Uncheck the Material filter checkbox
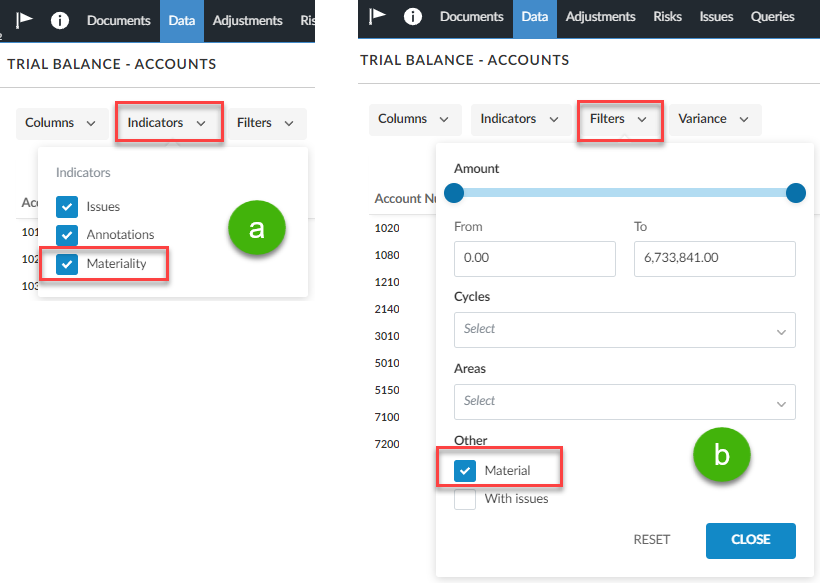 click(465, 471)
